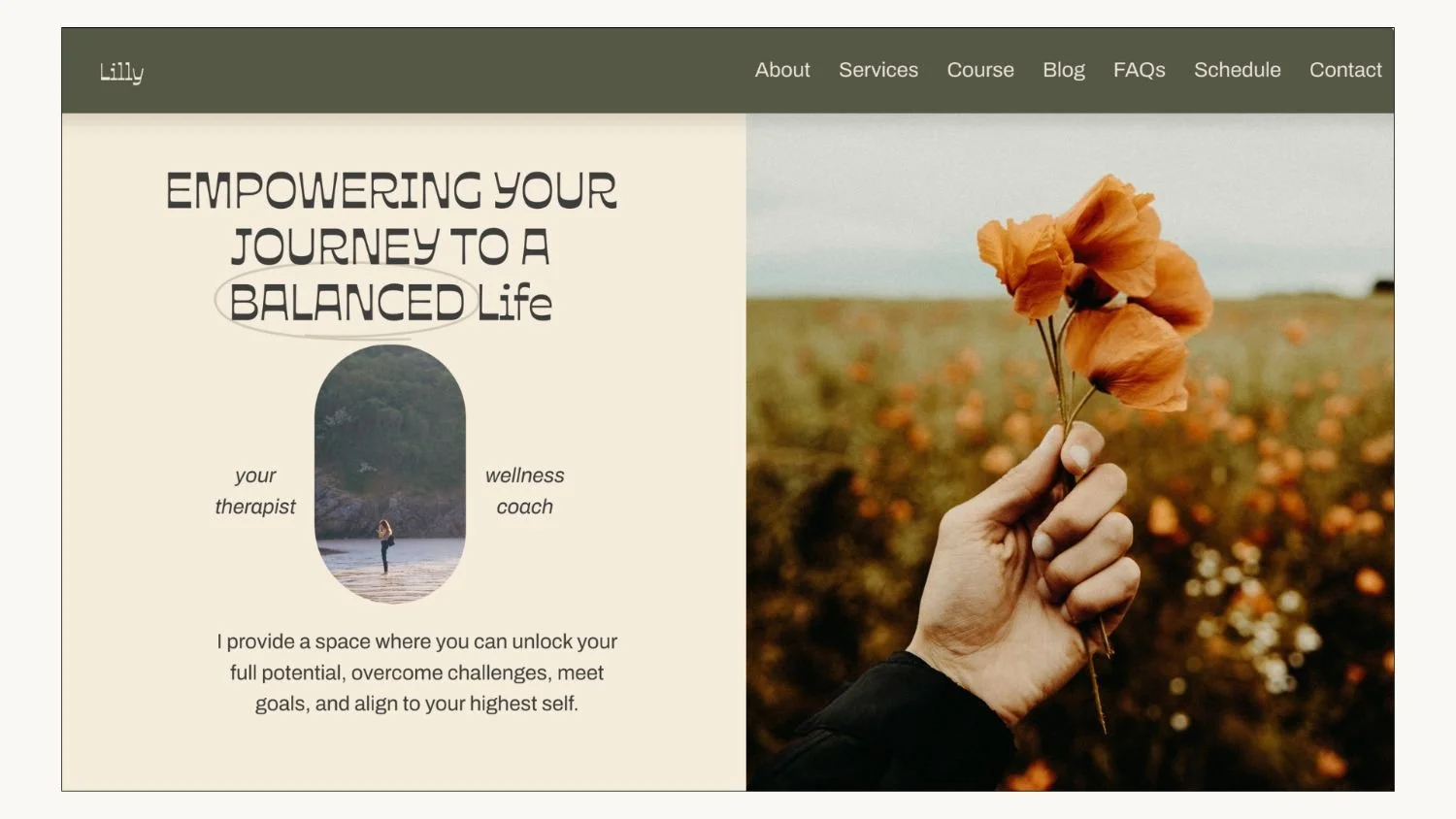1456x819 pixels.
Task: Open the Blog link
Action: pos(1064,70)
